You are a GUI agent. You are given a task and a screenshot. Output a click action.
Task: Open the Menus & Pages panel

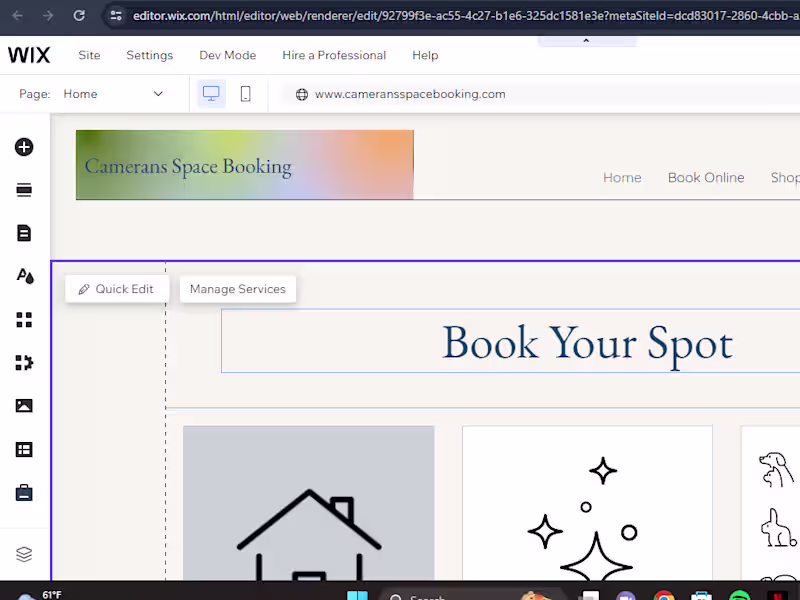click(x=24, y=231)
